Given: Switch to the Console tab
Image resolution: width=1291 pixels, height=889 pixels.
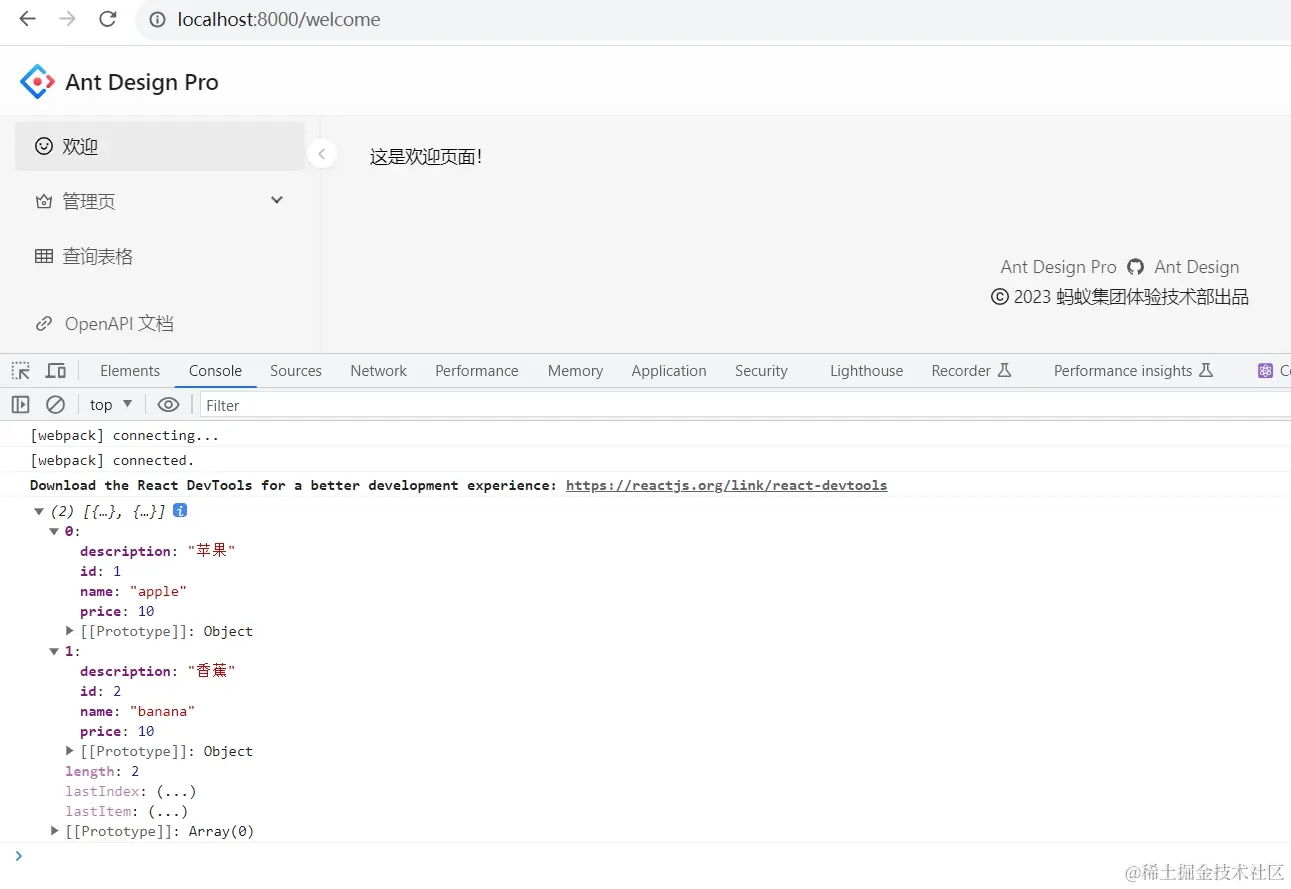Looking at the screenshot, I should coord(215,370).
